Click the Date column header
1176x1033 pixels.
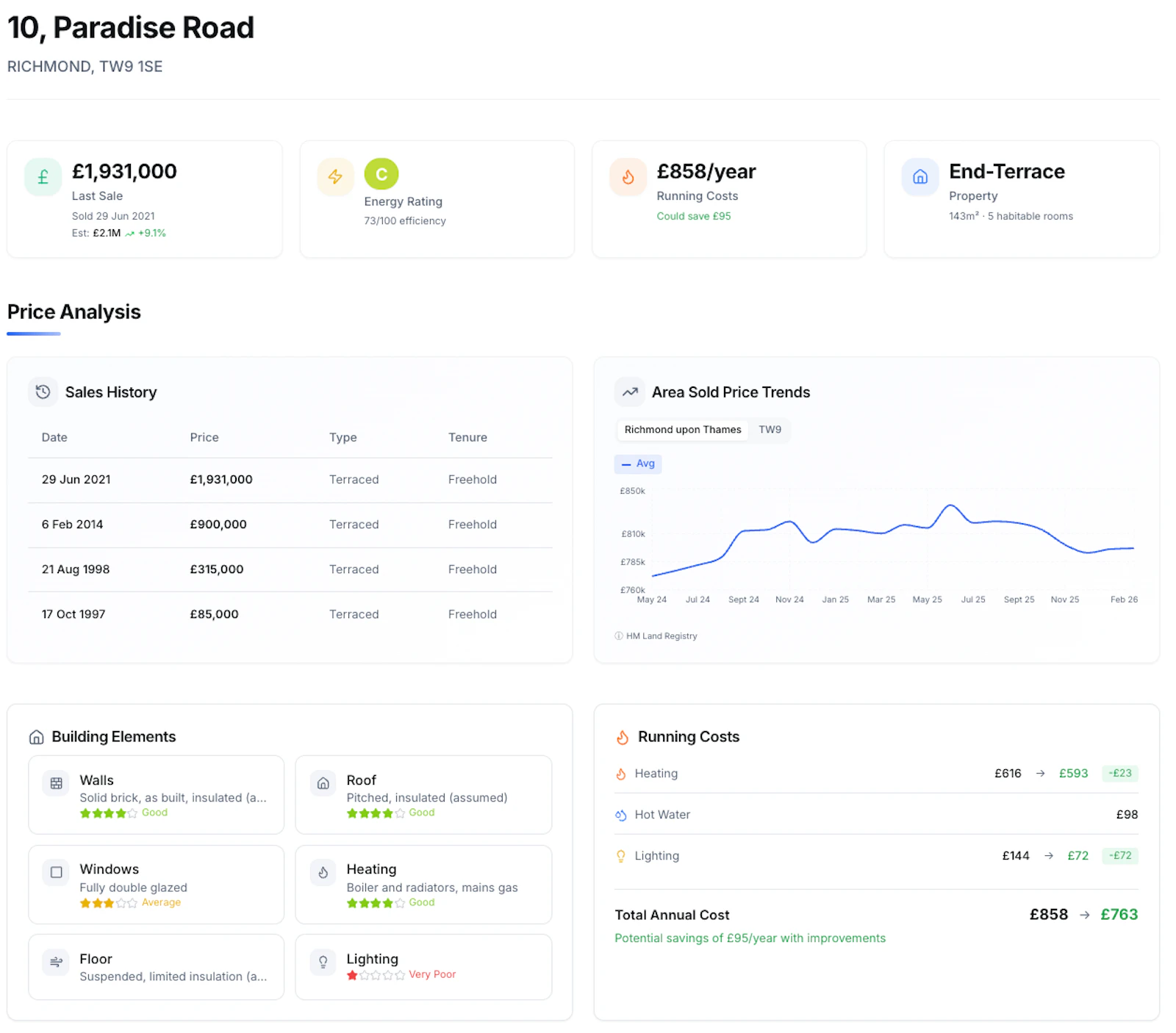pyautogui.click(x=54, y=437)
